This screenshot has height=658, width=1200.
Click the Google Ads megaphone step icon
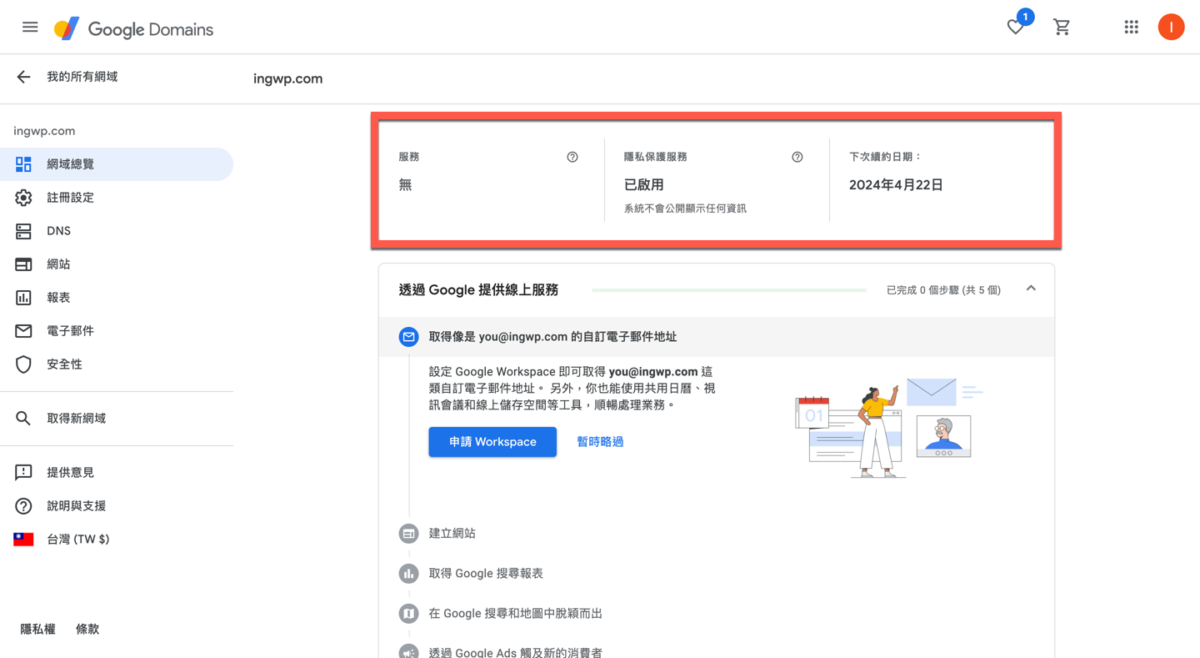tap(408, 652)
